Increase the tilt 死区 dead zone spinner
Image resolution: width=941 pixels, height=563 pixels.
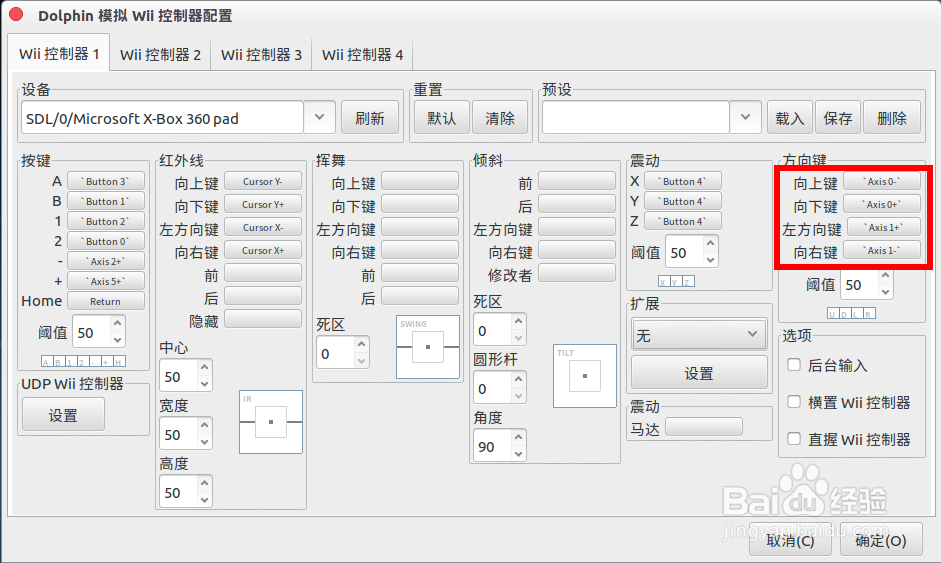519,322
